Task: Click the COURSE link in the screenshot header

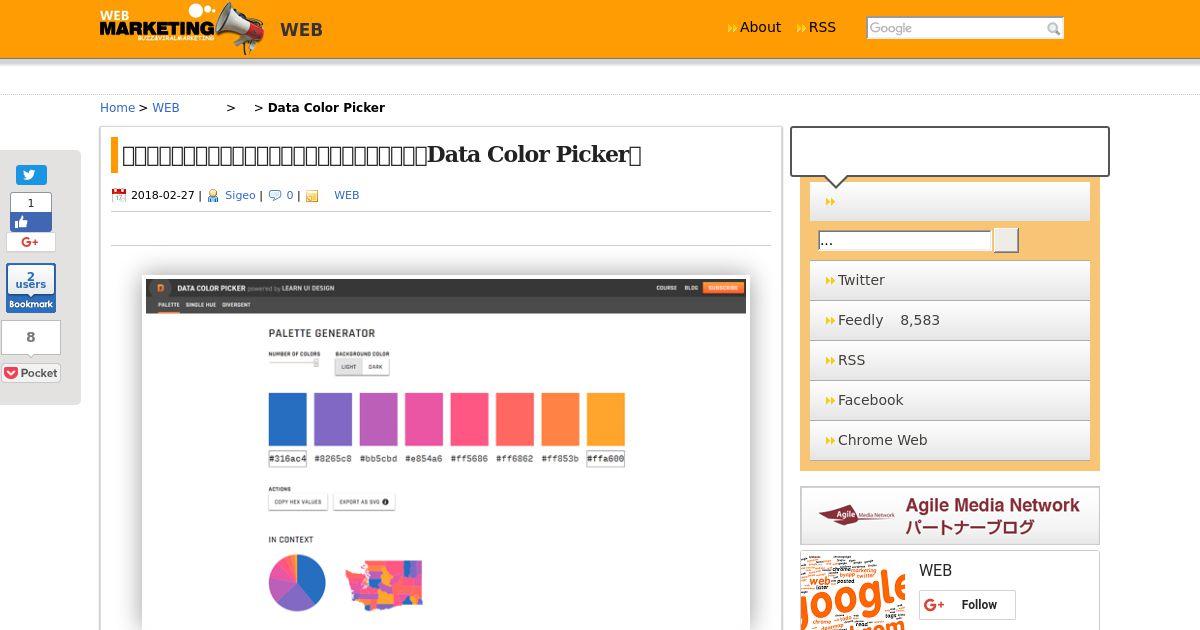Action: pos(666,288)
